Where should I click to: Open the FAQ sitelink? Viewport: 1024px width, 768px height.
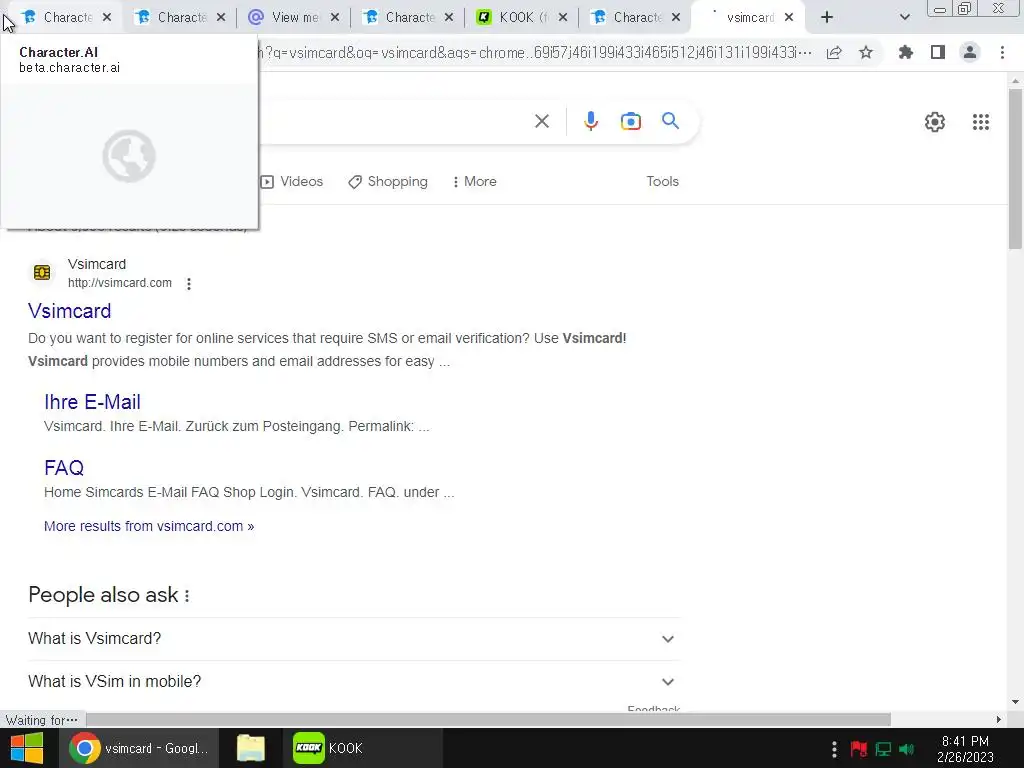point(64,468)
